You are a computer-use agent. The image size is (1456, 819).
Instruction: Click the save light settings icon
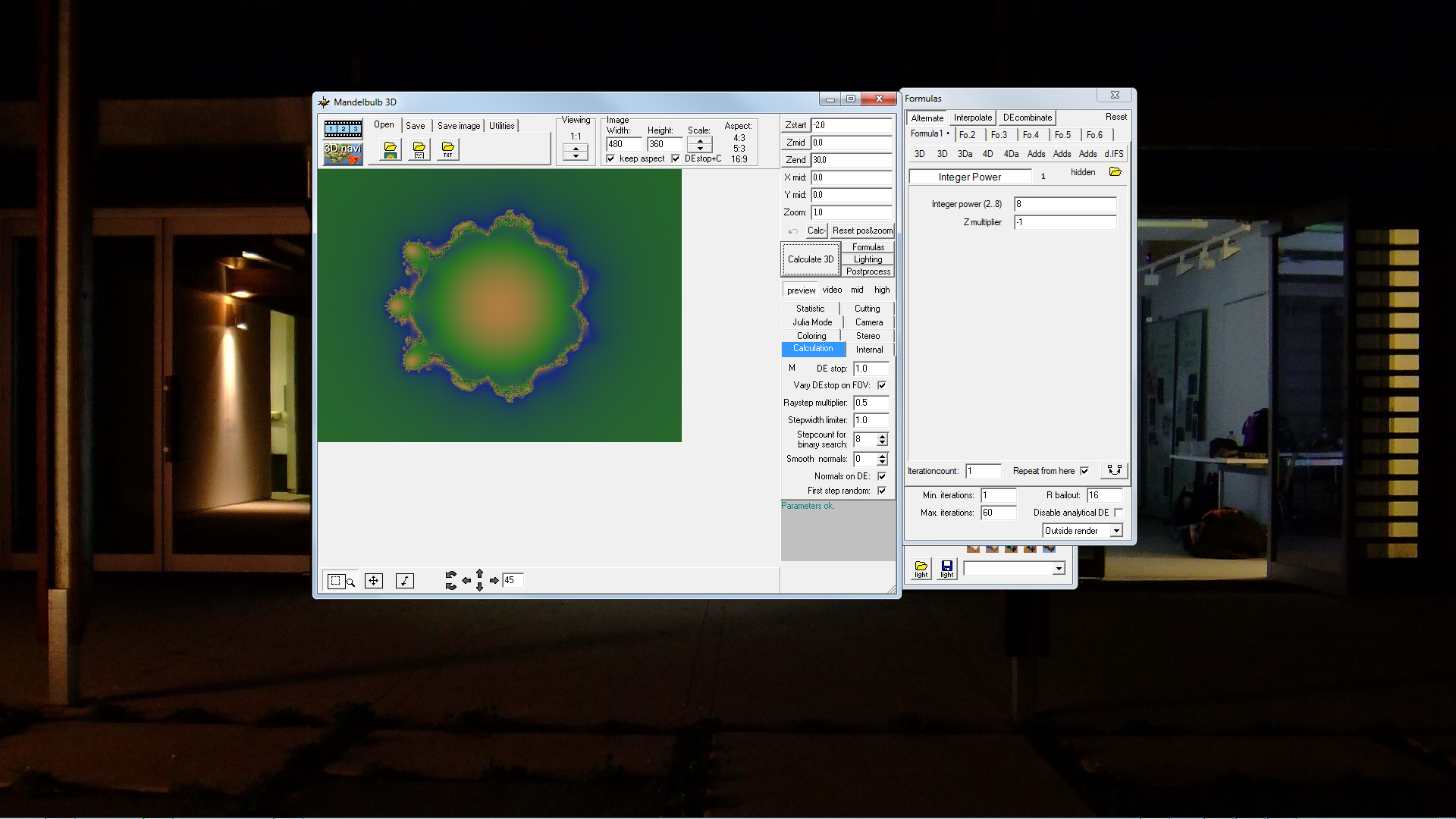pos(946,568)
